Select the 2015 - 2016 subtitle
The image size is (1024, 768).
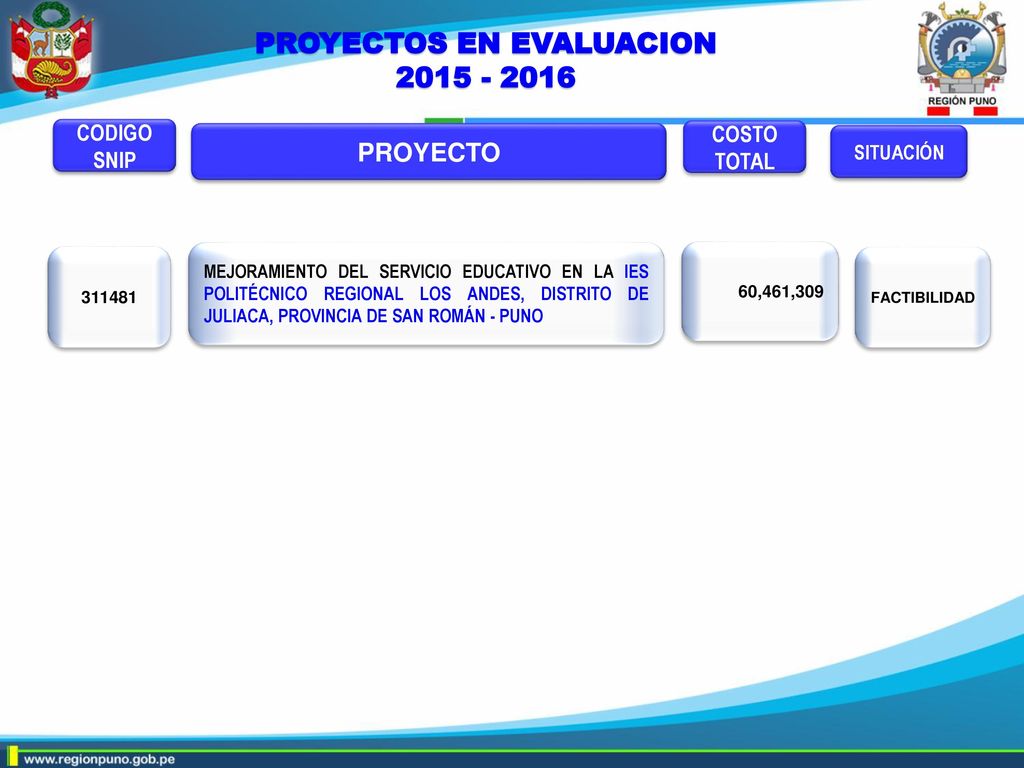pos(485,78)
